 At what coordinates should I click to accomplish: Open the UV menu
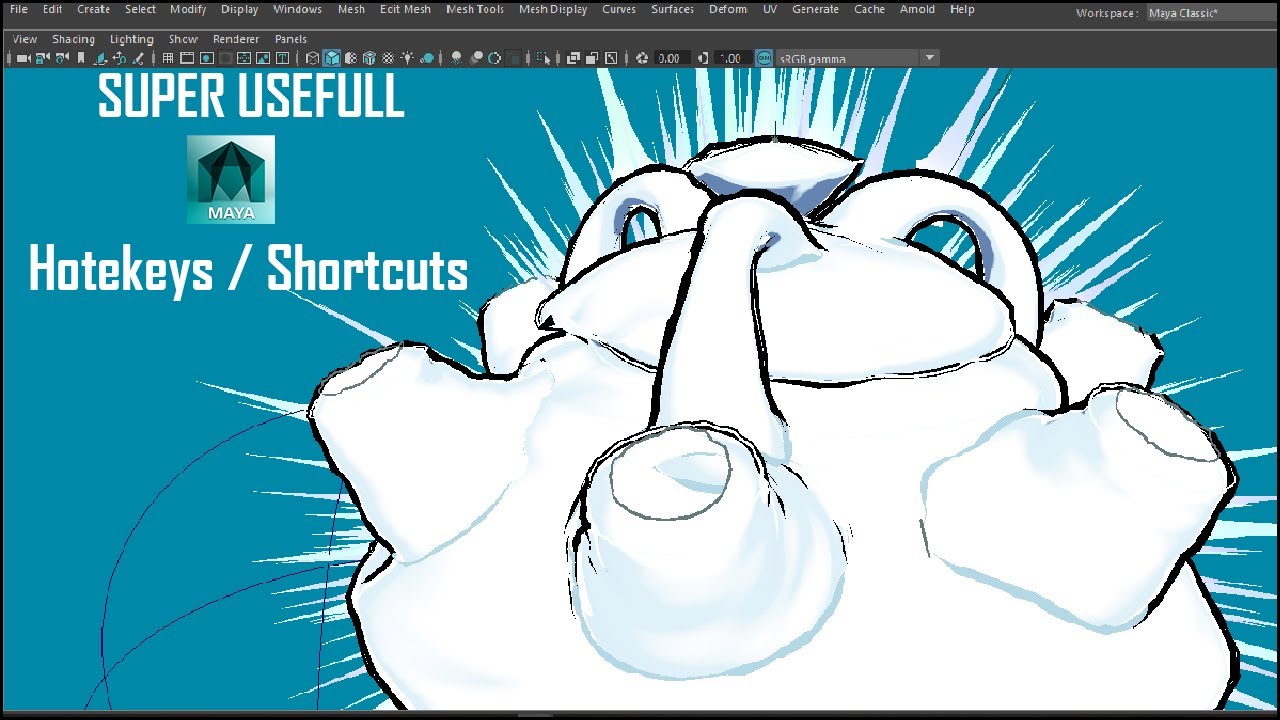click(770, 9)
